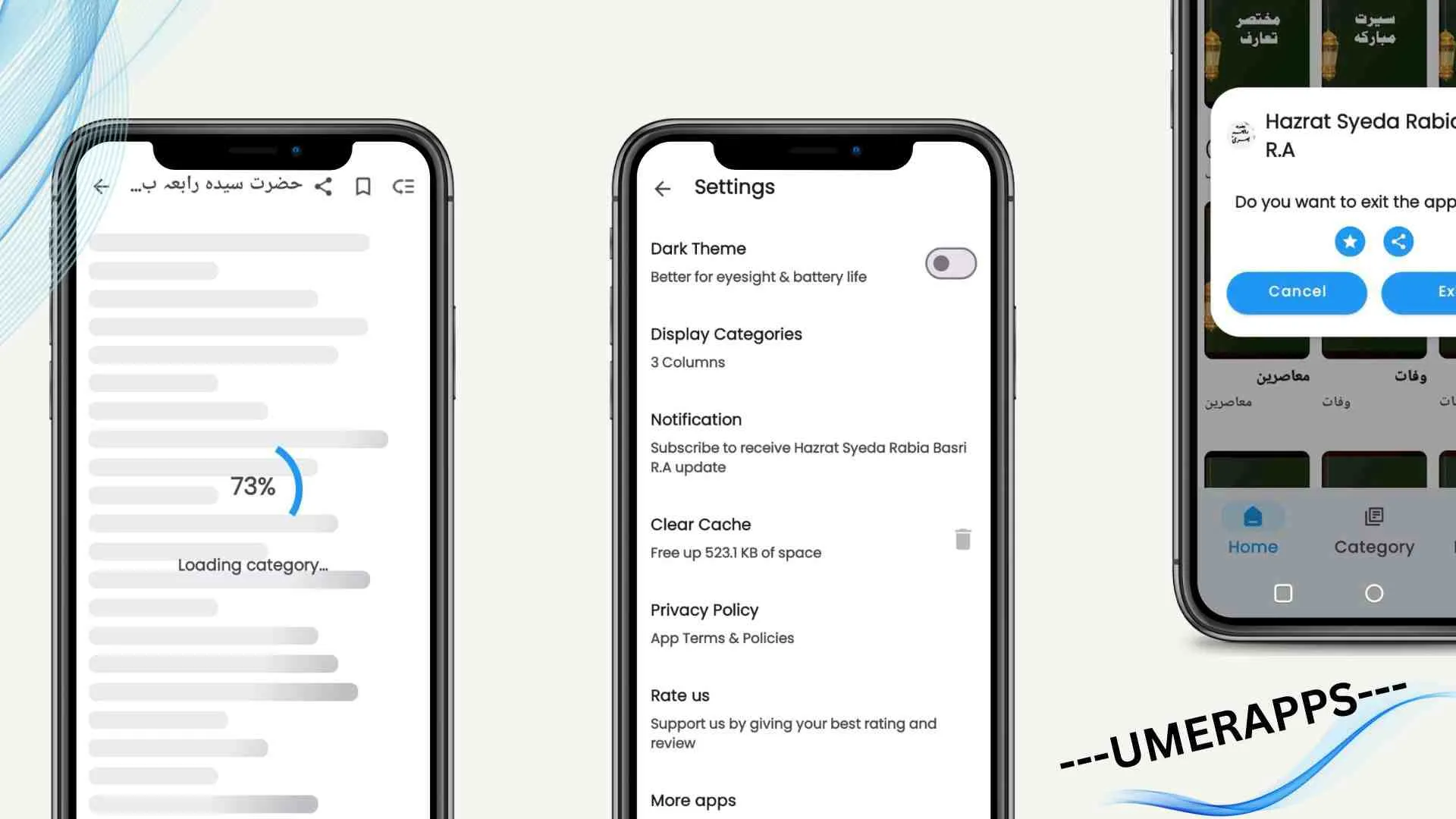Tap the Home tab icon
This screenshot has height=819, width=1456.
click(1253, 515)
